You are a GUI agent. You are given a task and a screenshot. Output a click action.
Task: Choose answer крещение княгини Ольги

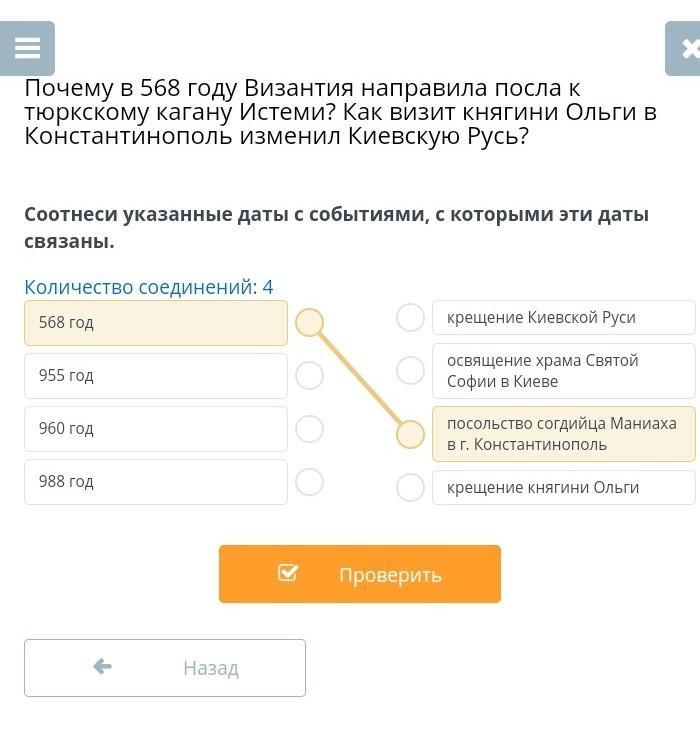(x=563, y=488)
